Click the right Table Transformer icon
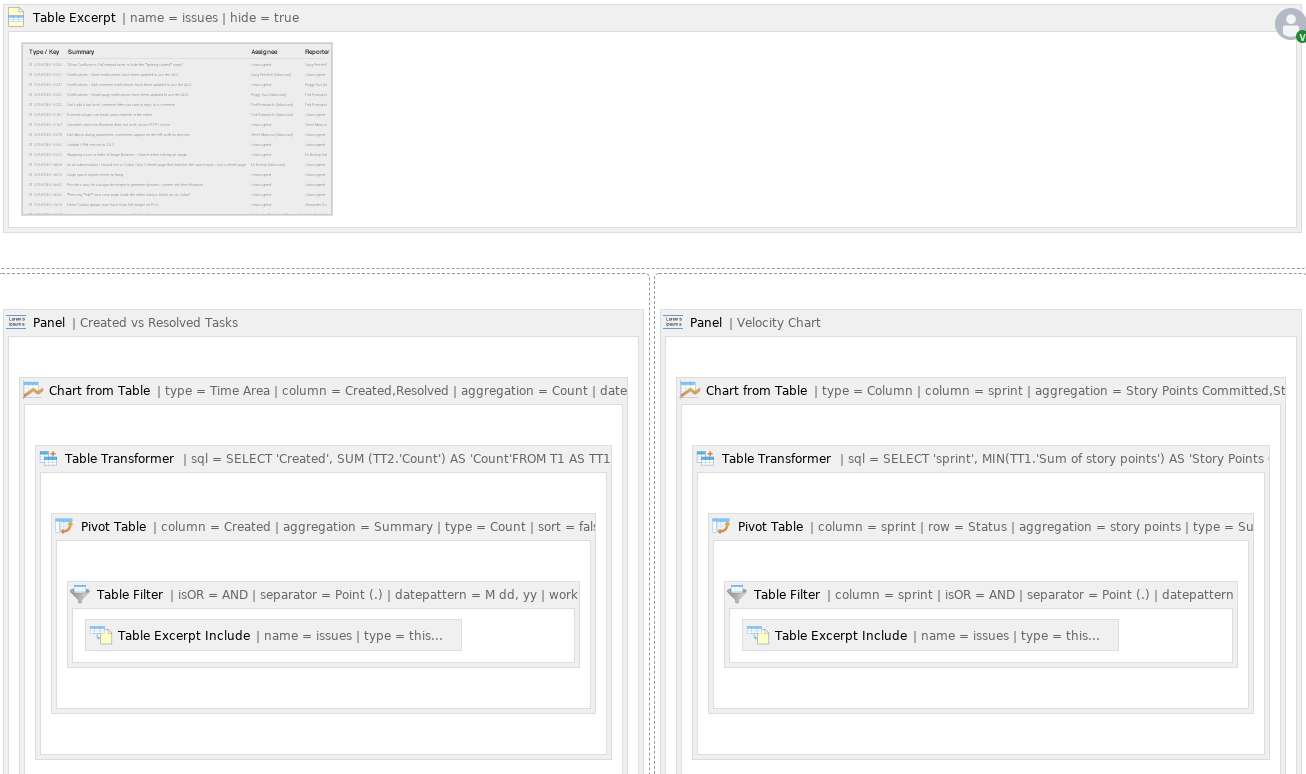1306x774 pixels. pyautogui.click(x=705, y=459)
